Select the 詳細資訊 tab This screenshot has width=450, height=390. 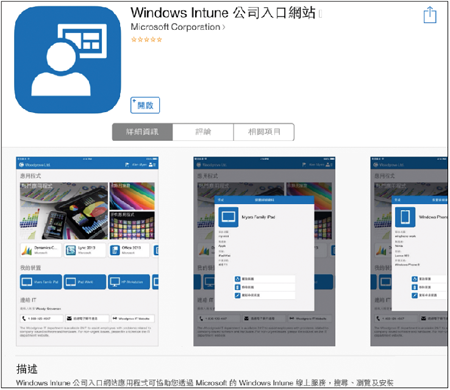[x=142, y=132]
